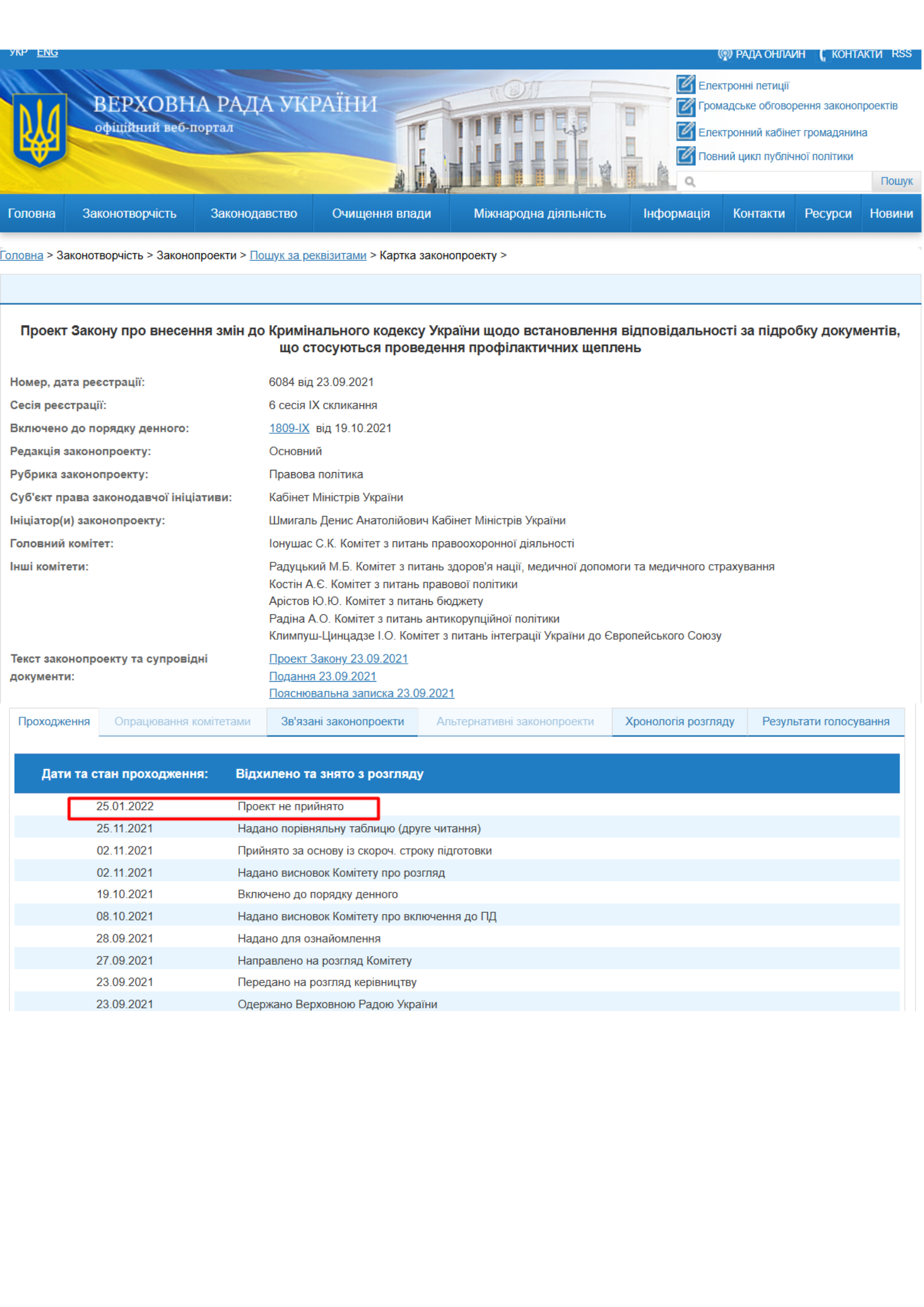Open Пояснювальна записка 23.09.2021 document
The height and width of the screenshot is (1307, 924).
tap(362, 693)
